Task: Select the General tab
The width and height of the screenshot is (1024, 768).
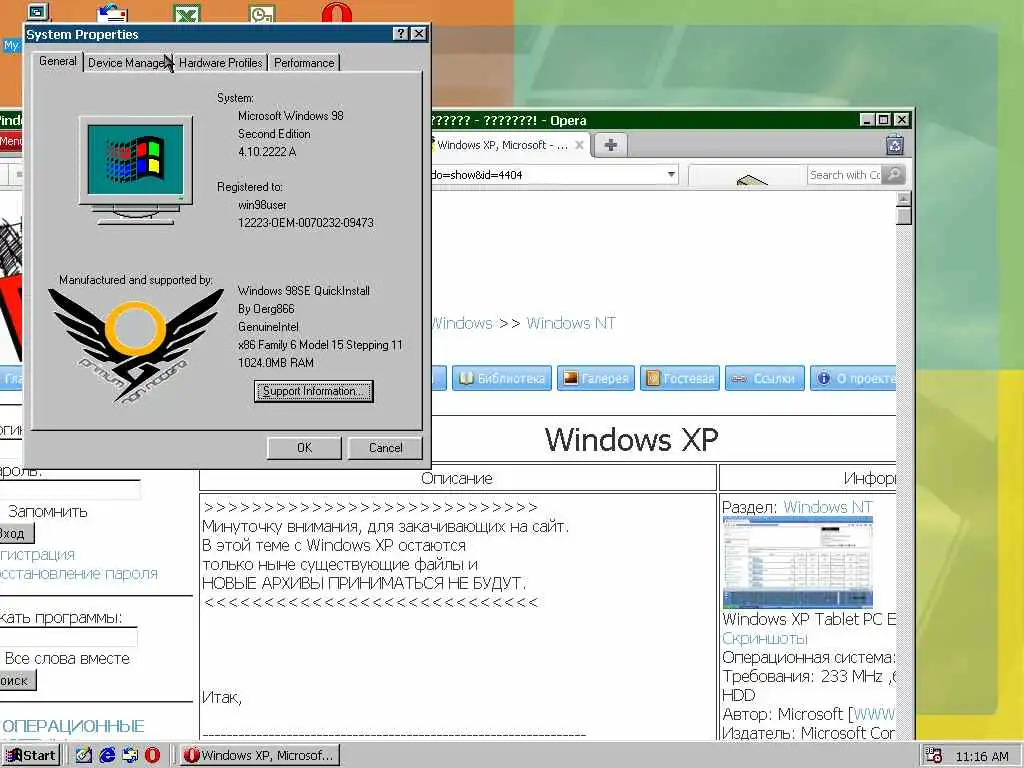Action: [x=57, y=61]
